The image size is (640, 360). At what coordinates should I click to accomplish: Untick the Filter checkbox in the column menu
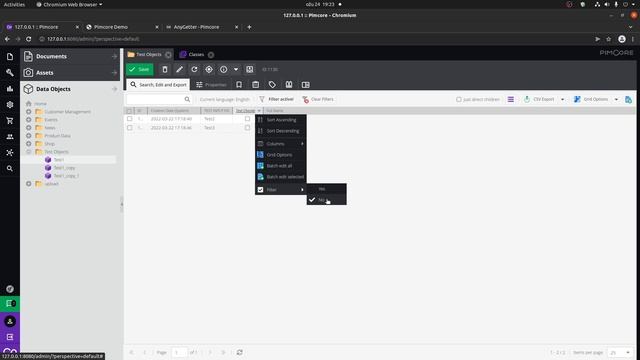point(260,189)
